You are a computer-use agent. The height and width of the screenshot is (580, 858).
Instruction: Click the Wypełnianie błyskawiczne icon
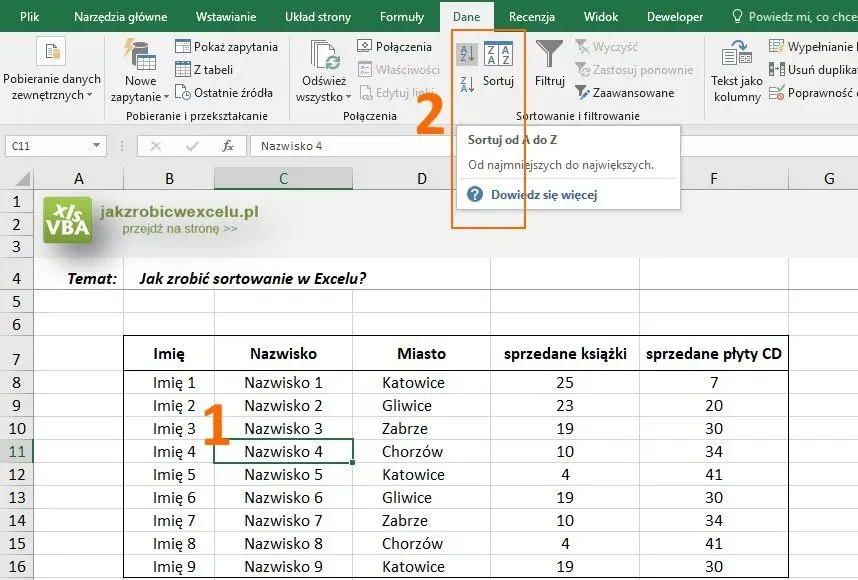click(x=776, y=47)
